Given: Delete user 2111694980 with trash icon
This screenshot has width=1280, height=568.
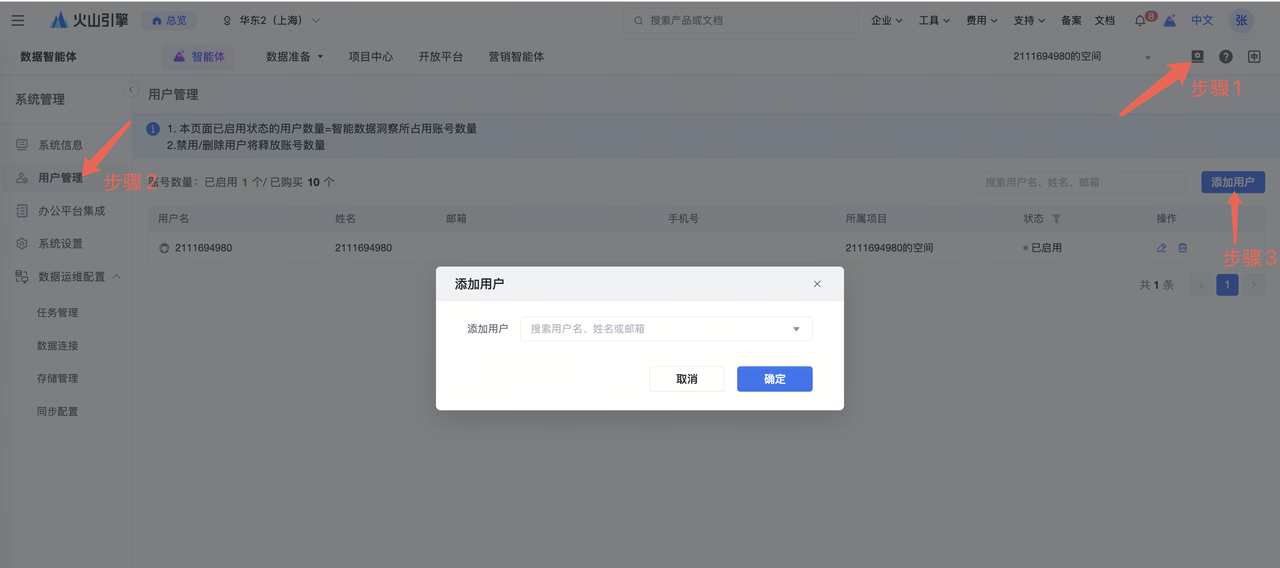Looking at the screenshot, I should [1183, 248].
